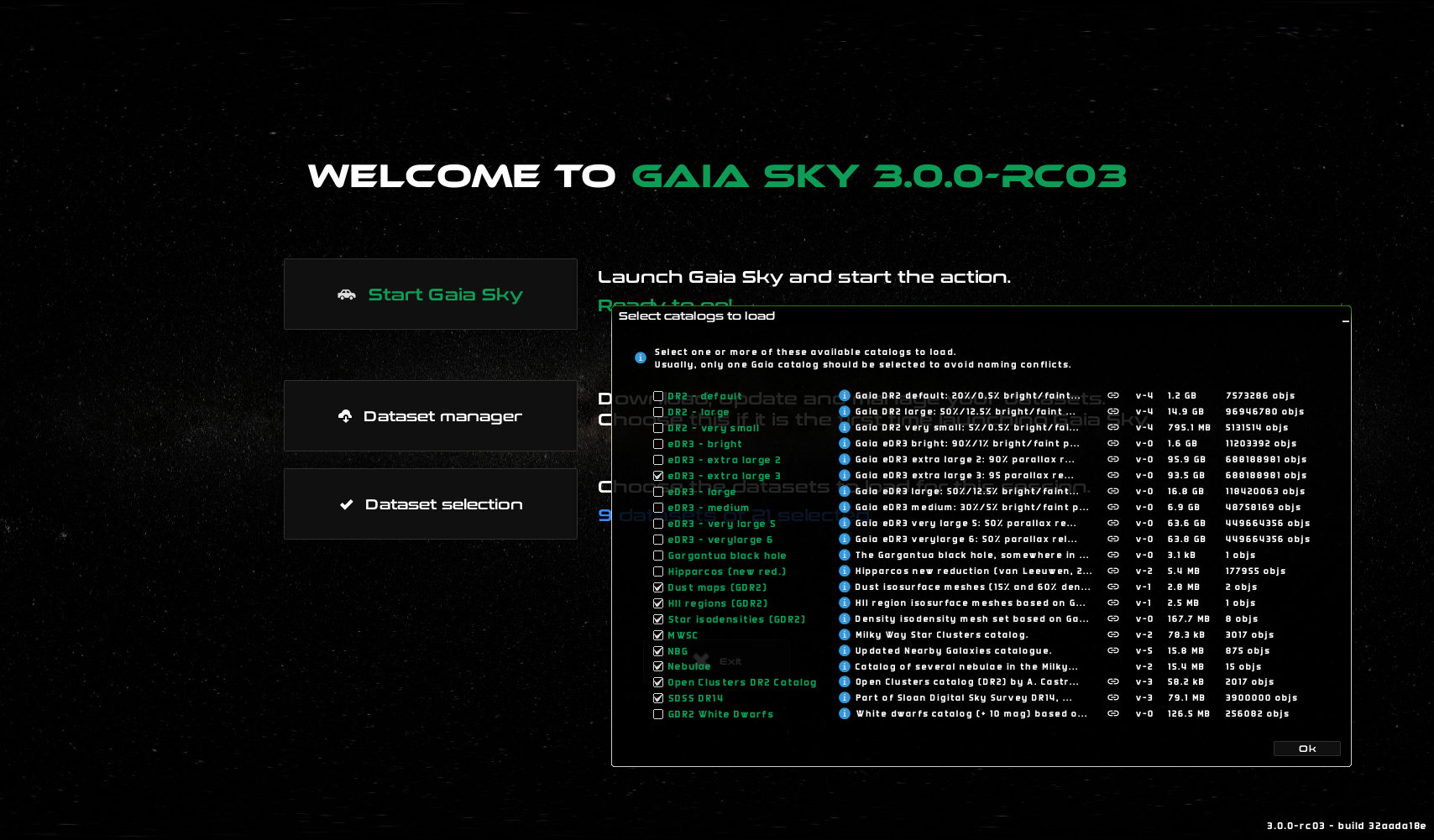The height and width of the screenshot is (840, 1434).
Task: Click link icon for Star isodensities (GDR2)
Action: click(x=1113, y=618)
